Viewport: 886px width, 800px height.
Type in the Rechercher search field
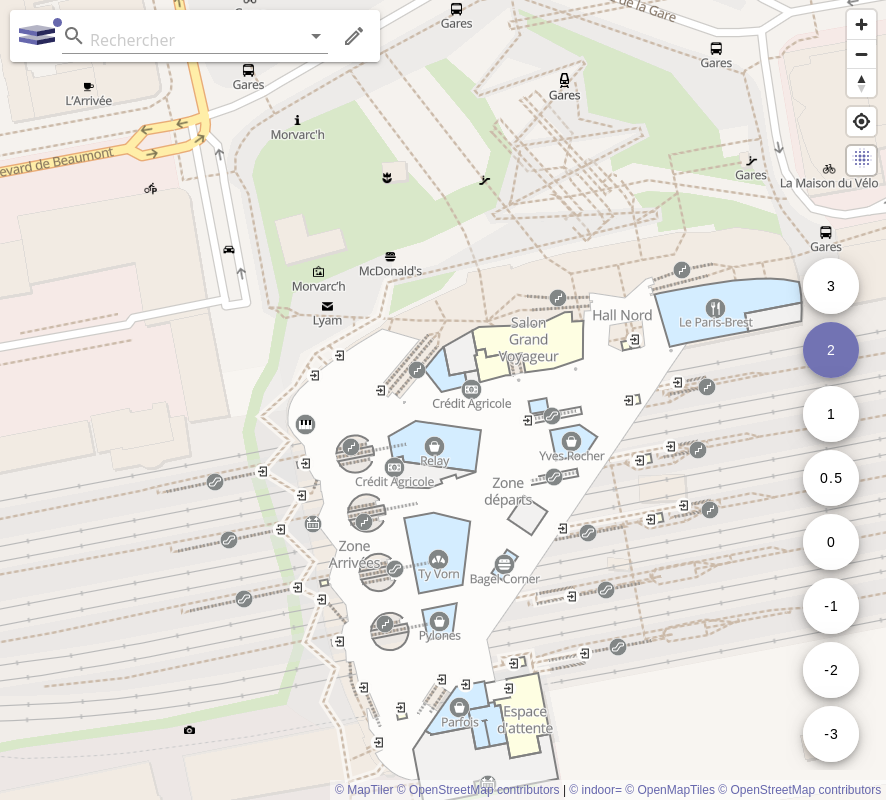[x=195, y=40]
